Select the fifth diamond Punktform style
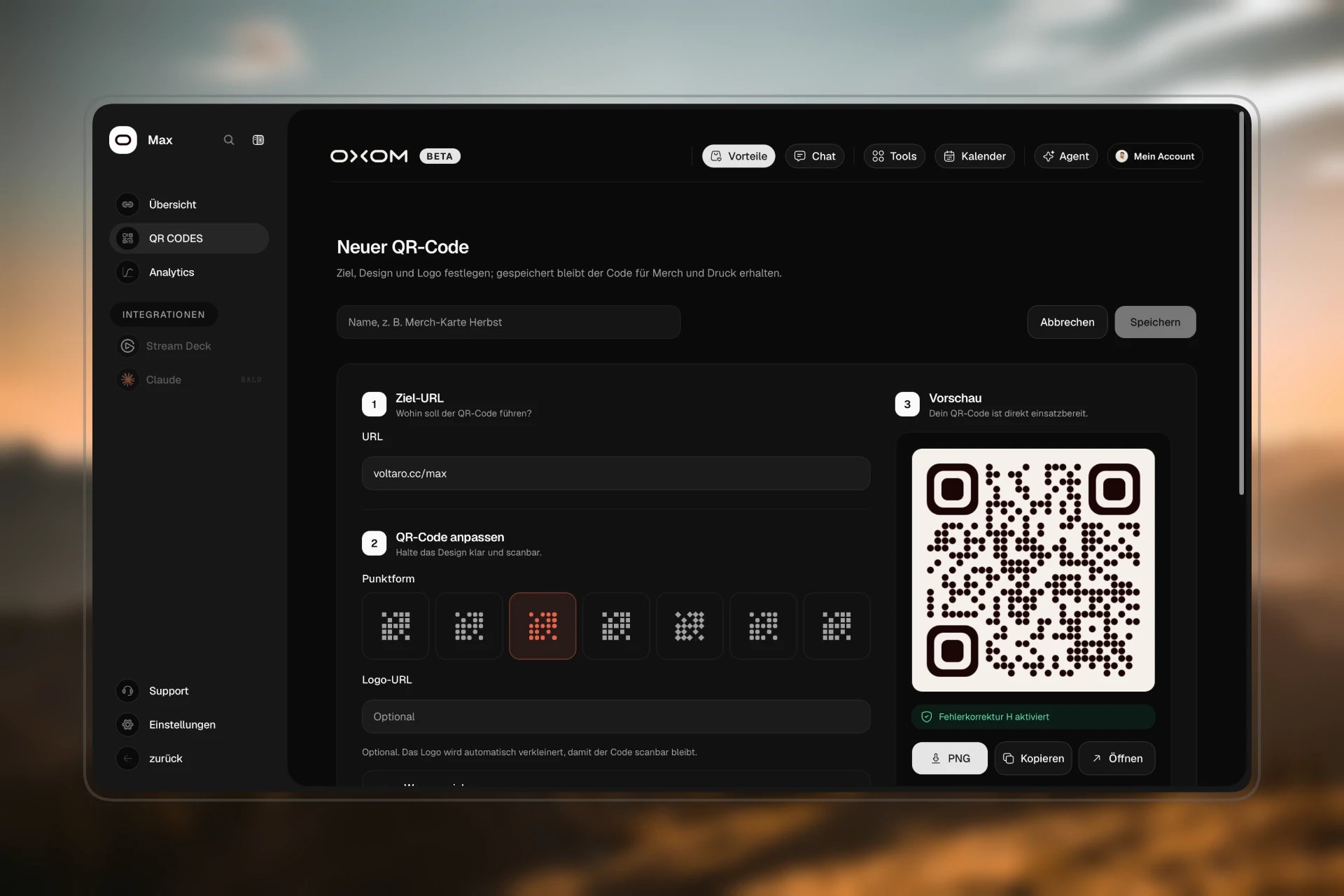The width and height of the screenshot is (1344, 896). [x=689, y=626]
